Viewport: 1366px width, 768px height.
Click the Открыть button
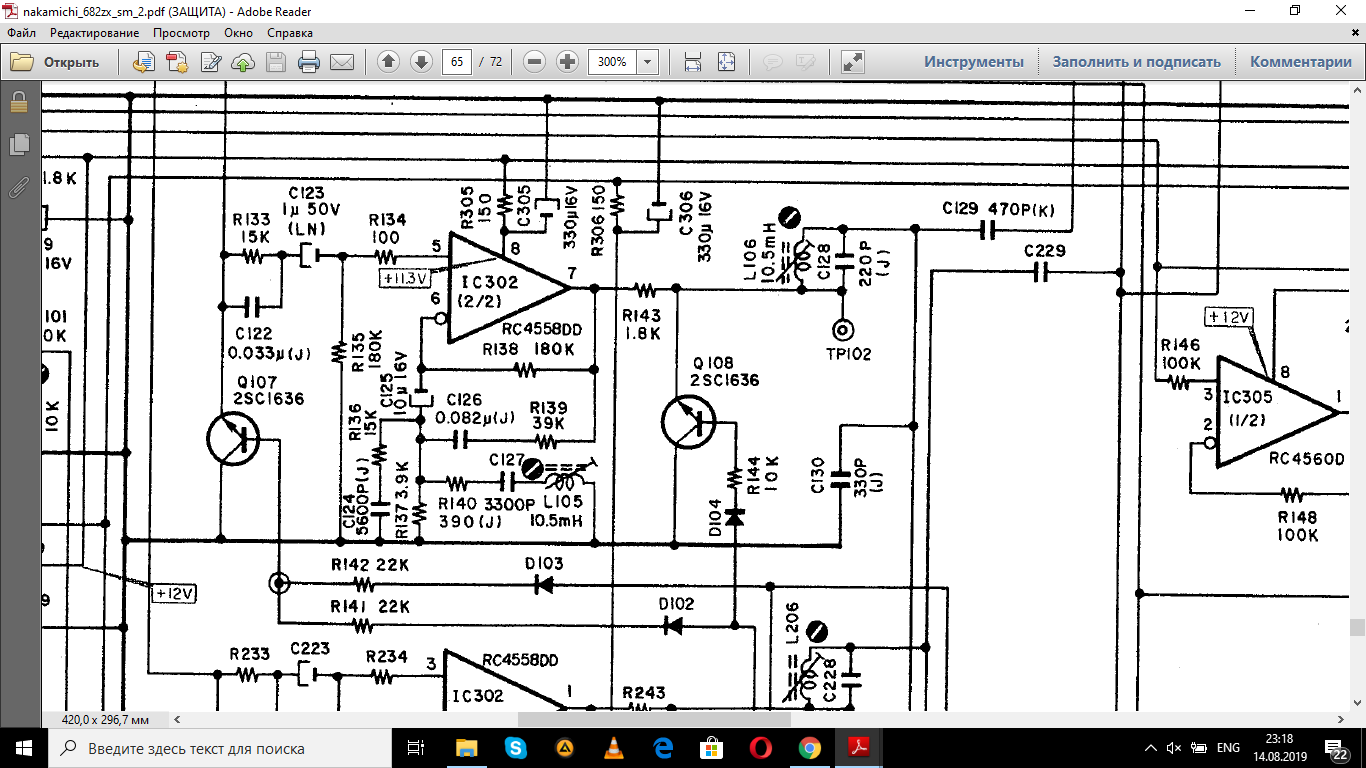[56, 62]
